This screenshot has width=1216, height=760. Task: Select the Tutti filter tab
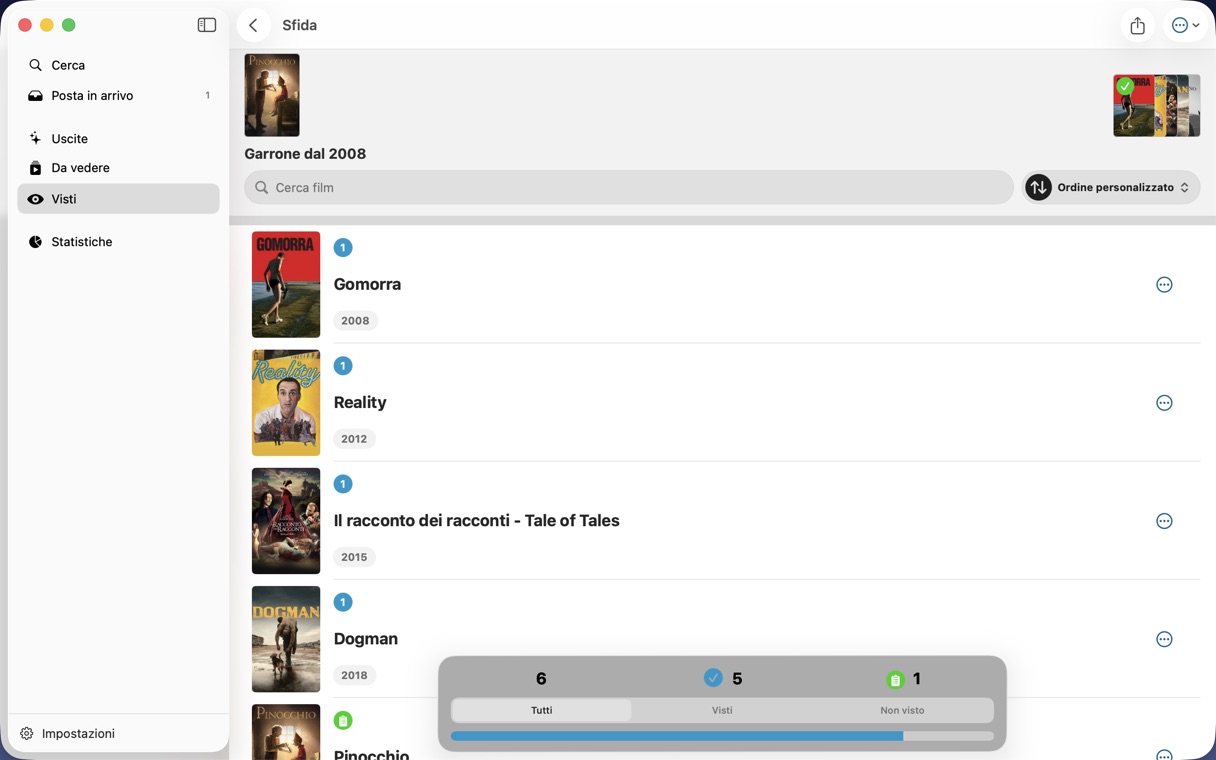pos(541,710)
